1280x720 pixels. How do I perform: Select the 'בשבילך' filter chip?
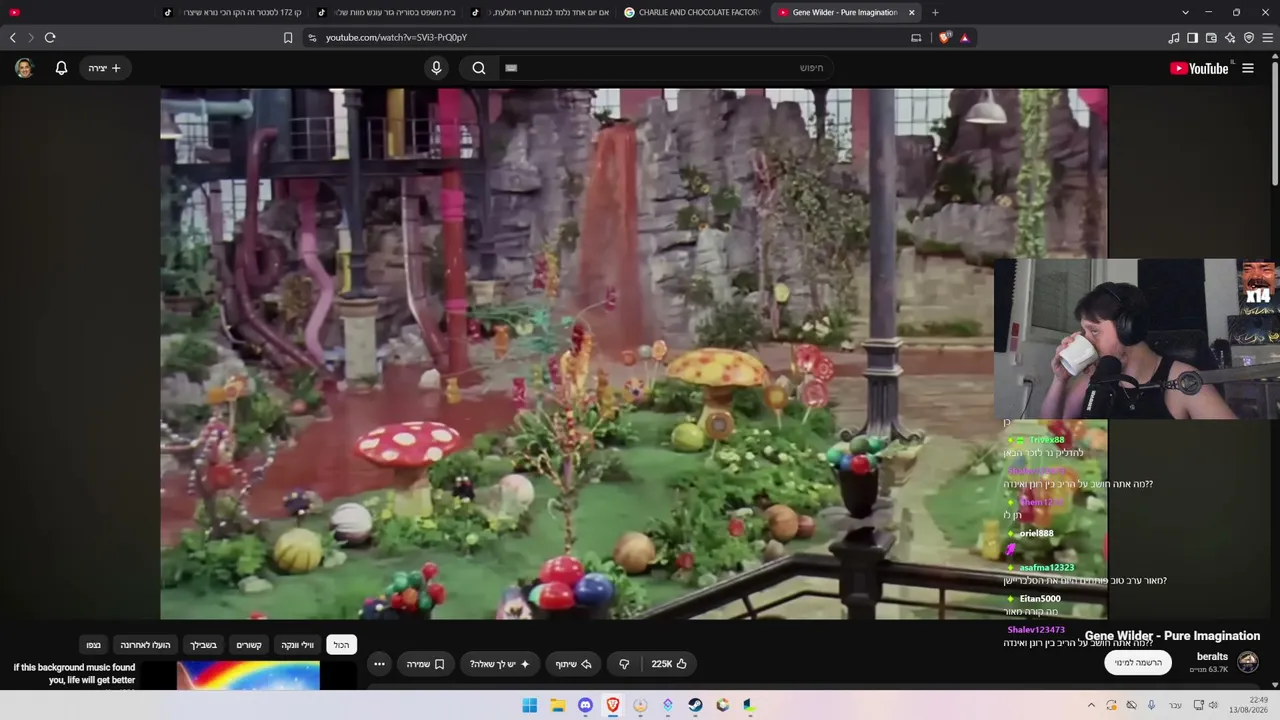tap(204, 645)
